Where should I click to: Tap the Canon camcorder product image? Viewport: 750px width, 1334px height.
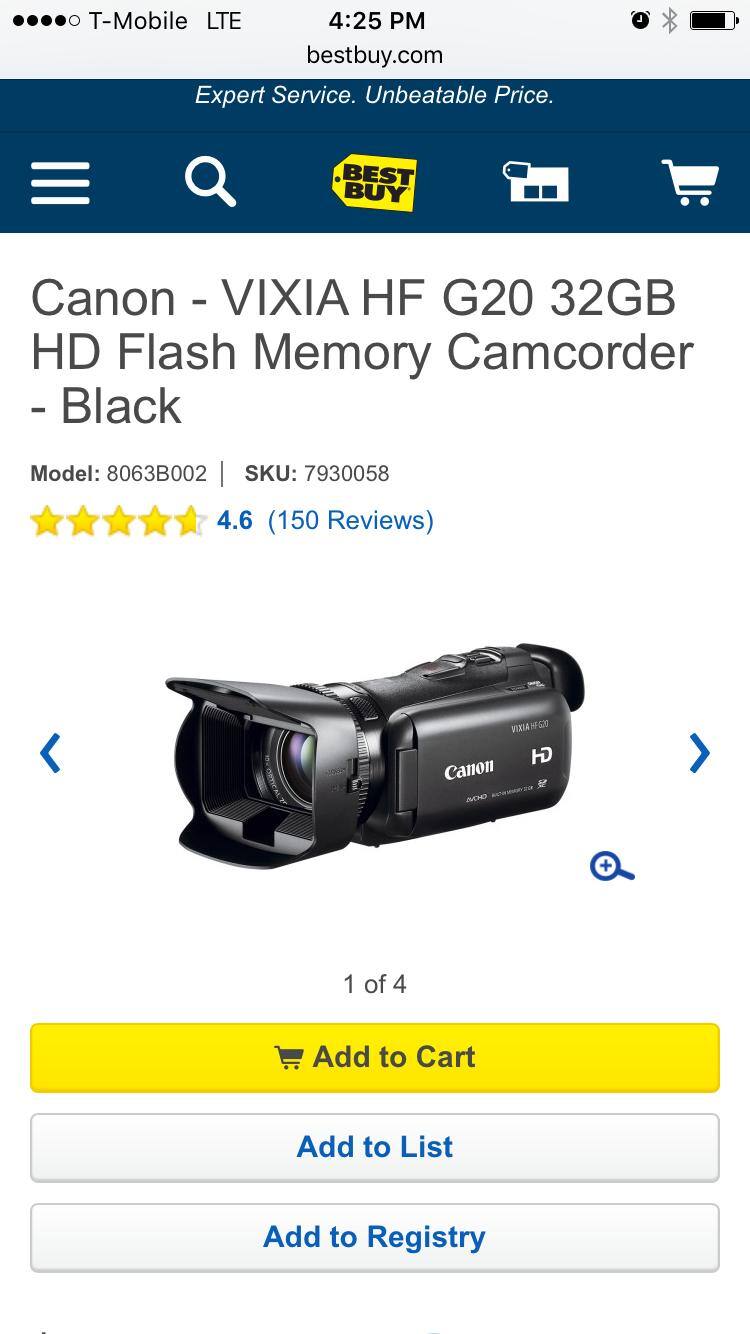[375, 757]
